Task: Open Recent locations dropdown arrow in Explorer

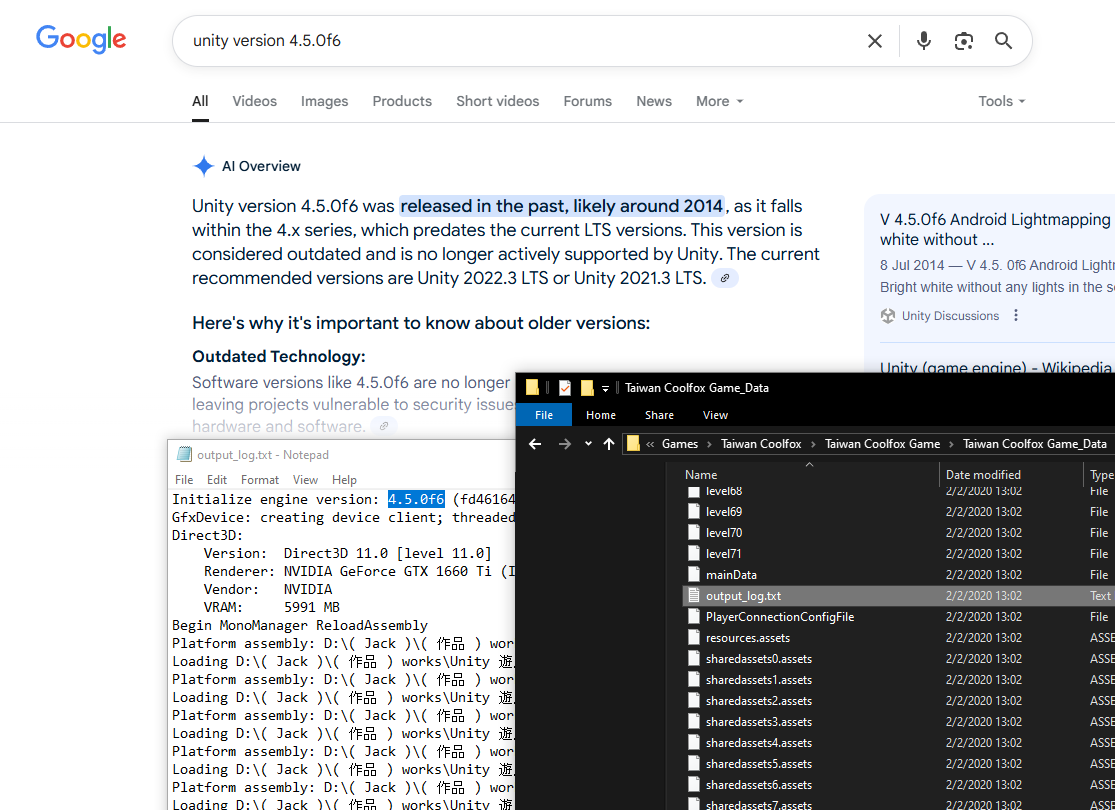Action: [x=588, y=444]
